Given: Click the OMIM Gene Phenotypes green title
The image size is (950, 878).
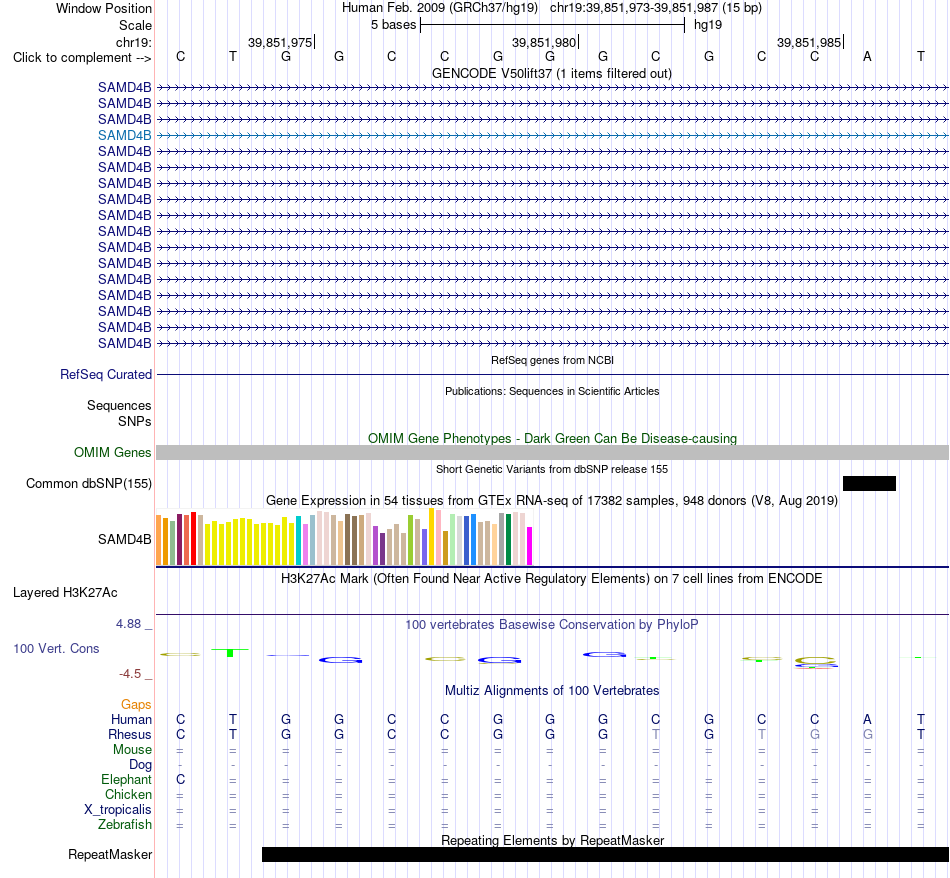Looking at the screenshot, I should (x=552, y=438).
